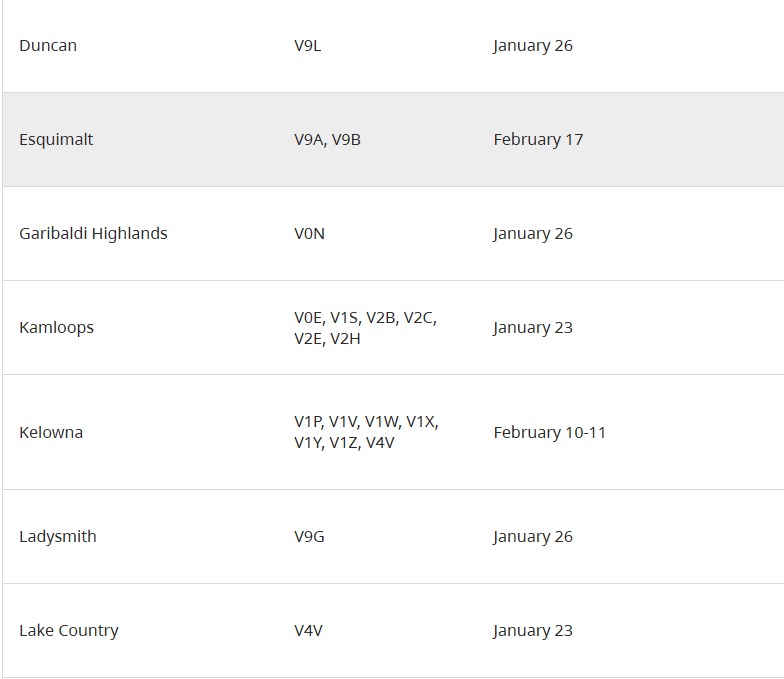Viewport: 784px width, 679px height.
Task: Click the Duncan January 26 date
Action: [x=533, y=46]
